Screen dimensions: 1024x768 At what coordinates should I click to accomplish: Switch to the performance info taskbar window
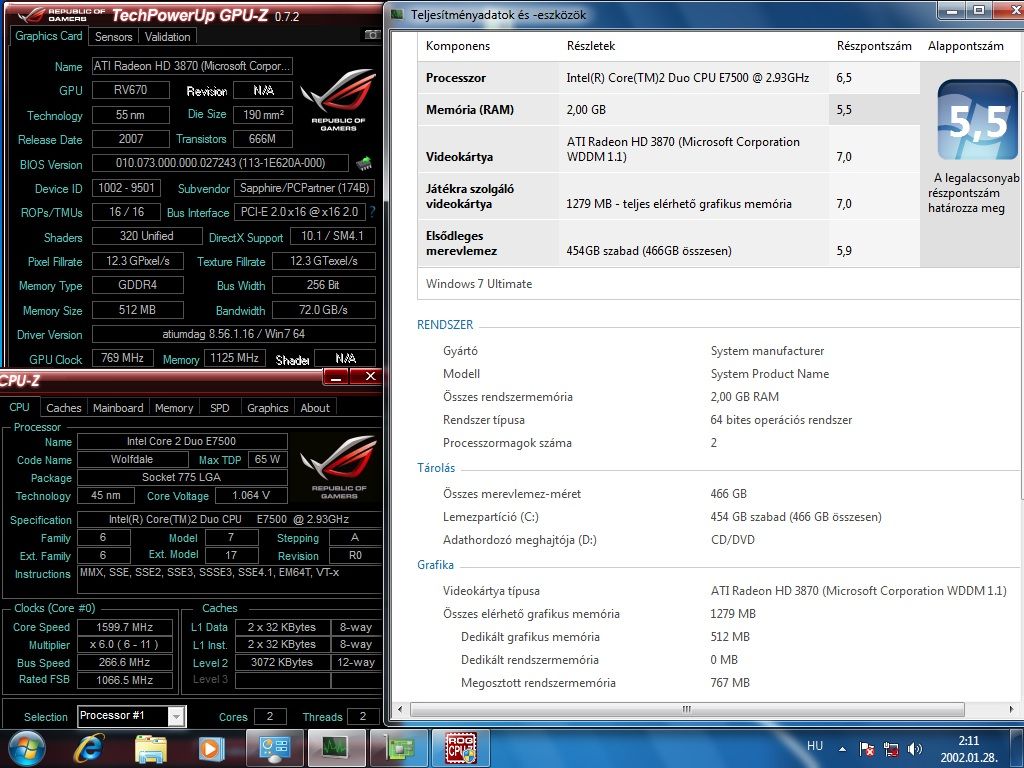click(x=274, y=748)
